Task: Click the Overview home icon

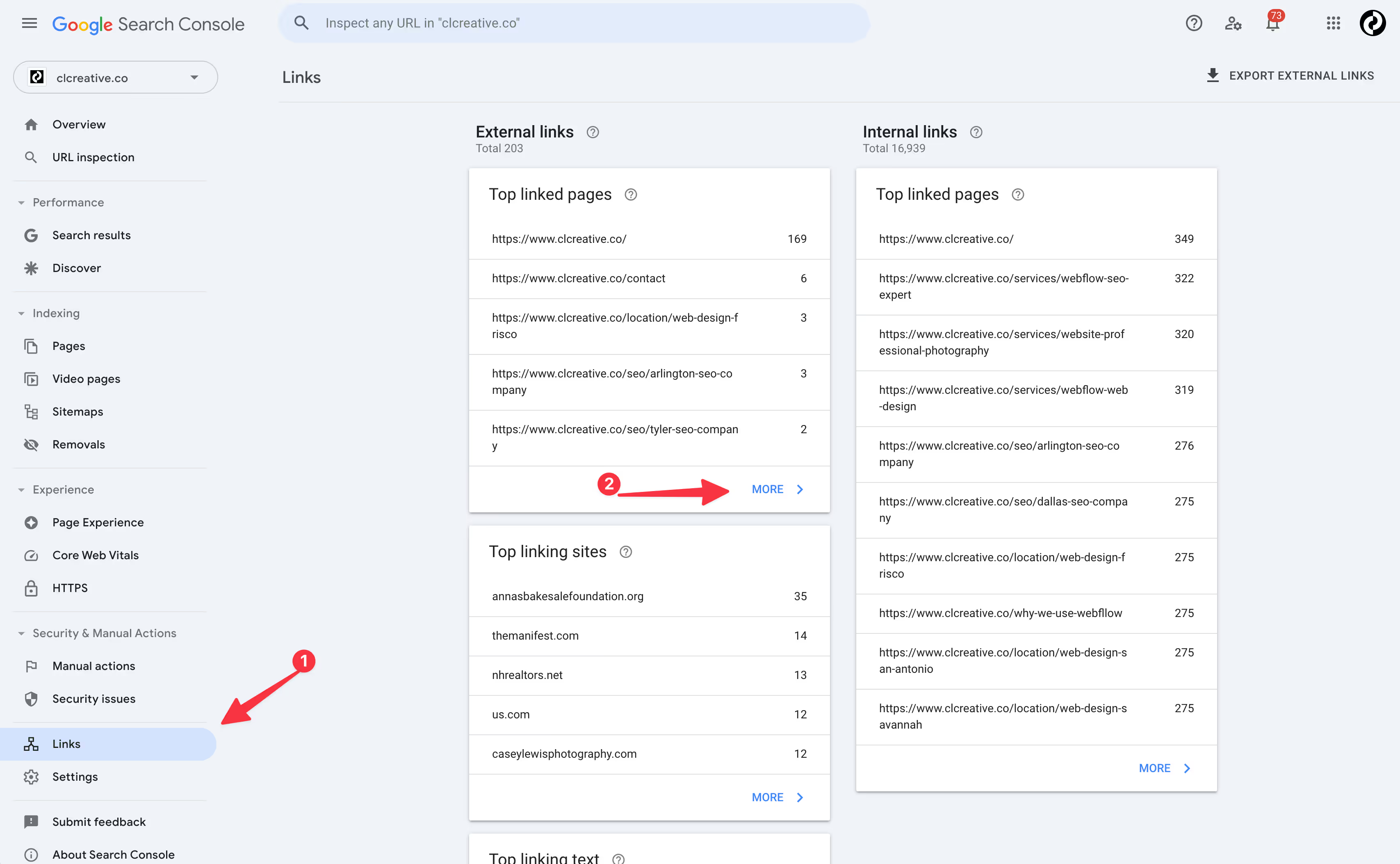Action: [x=31, y=125]
